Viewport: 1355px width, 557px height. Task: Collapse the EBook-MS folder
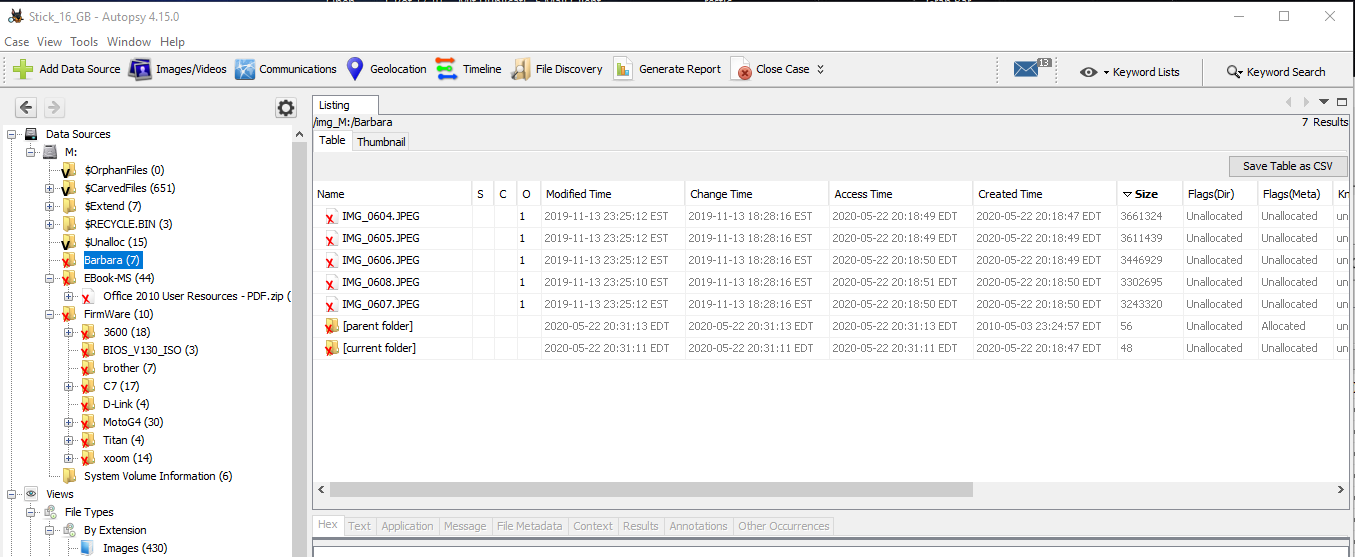tap(50, 278)
